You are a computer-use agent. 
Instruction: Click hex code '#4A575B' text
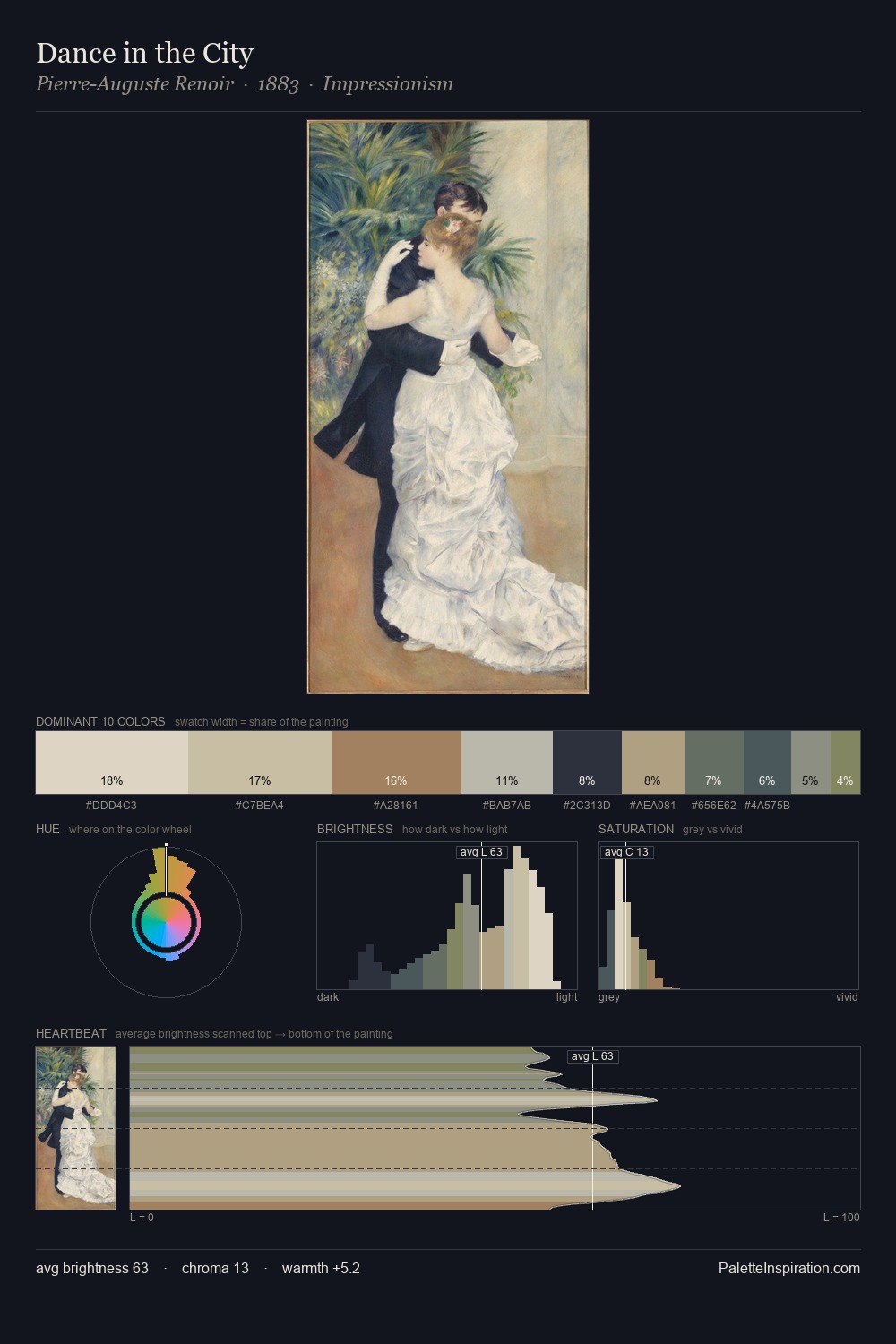[x=767, y=806]
